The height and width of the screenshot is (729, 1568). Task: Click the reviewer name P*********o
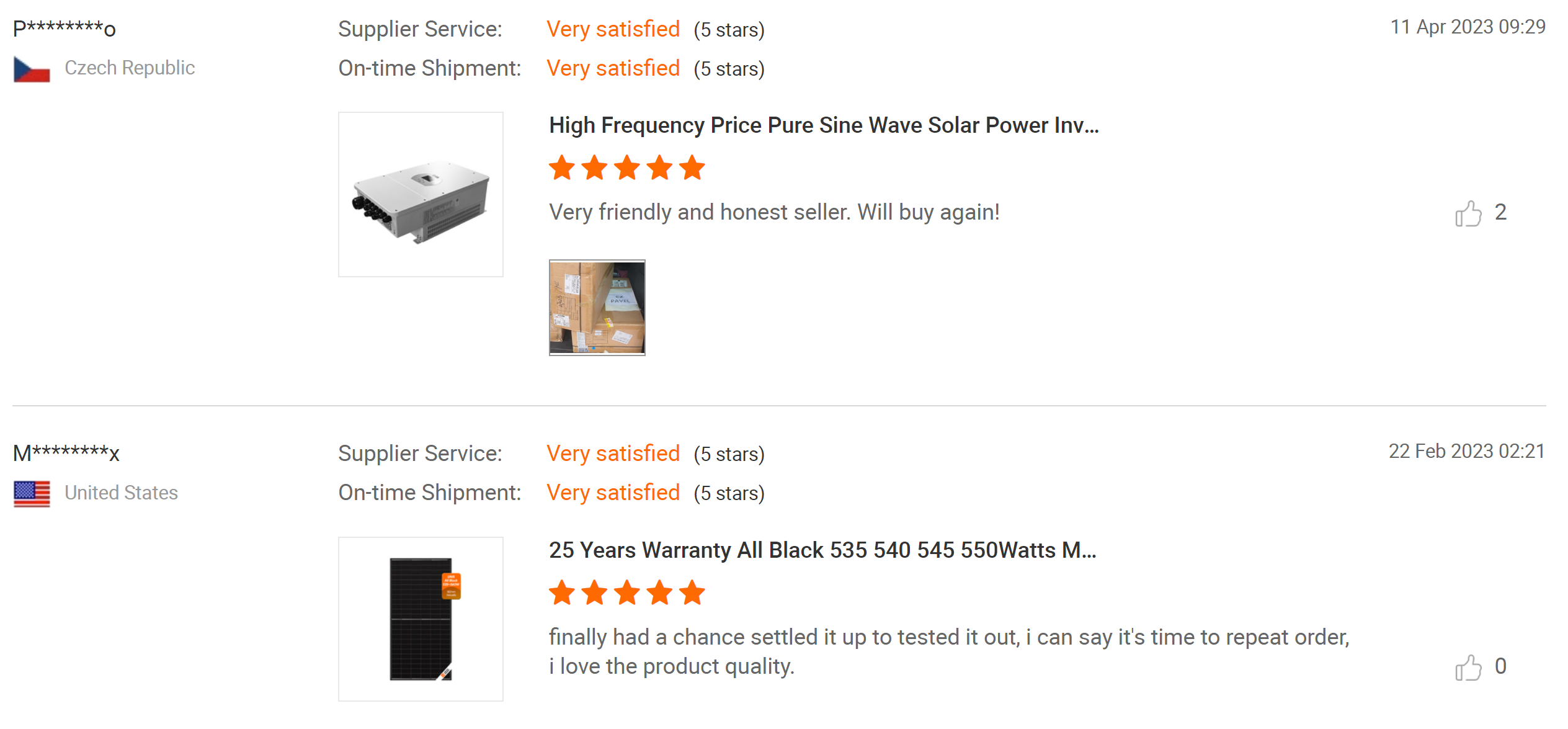click(65, 29)
